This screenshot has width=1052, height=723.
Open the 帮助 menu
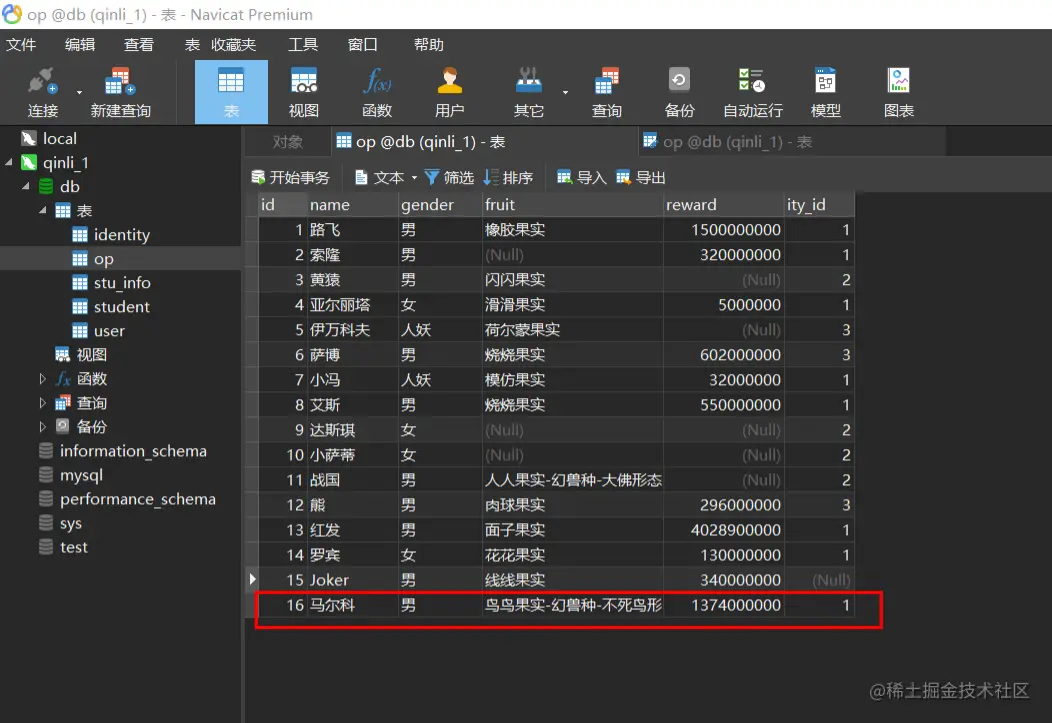pos(429,45)
